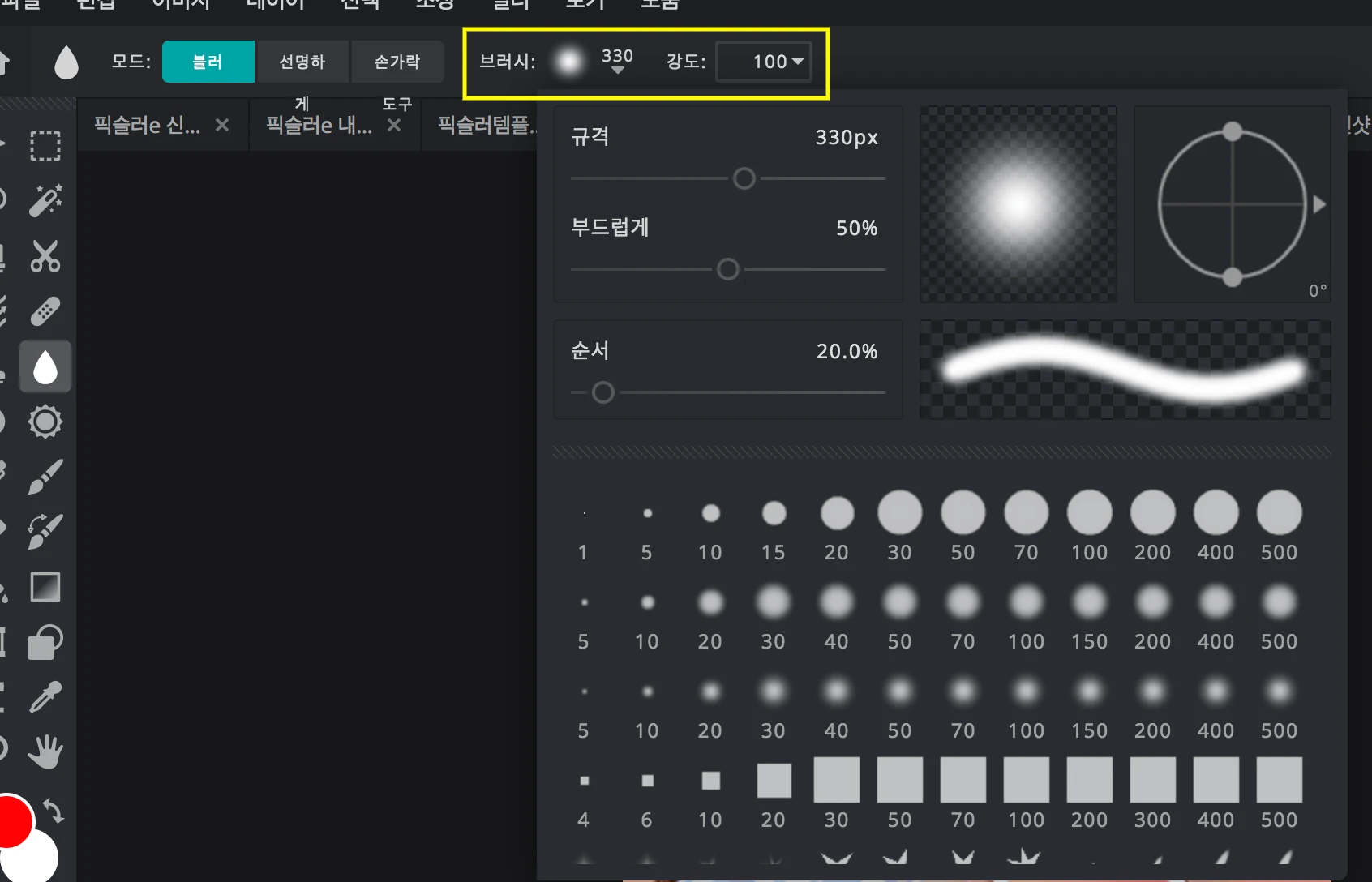Select the eyedropper tool
Viewport: 1372px width, 882px height.
(45, 696)
